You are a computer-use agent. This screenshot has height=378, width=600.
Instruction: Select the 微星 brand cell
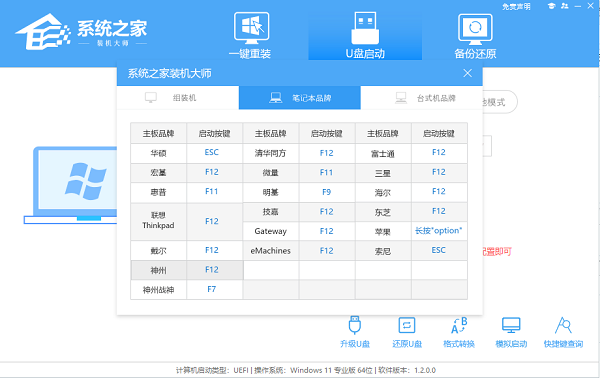coord(271,173)
